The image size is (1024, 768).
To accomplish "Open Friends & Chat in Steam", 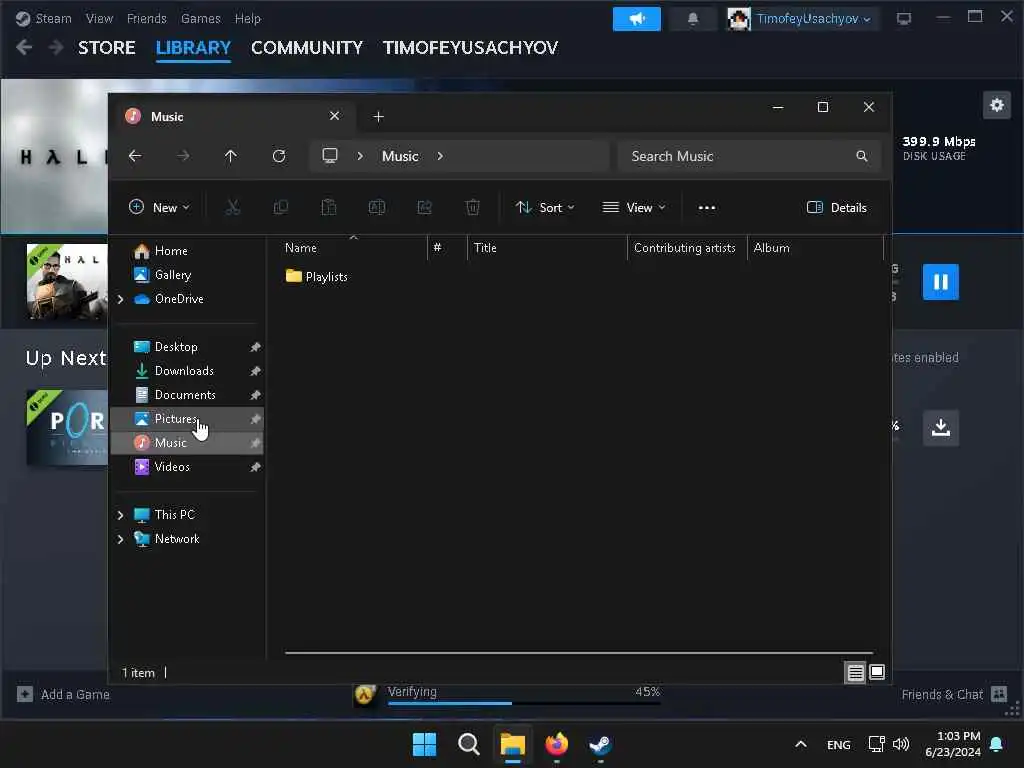I will (x=954, y=694).
